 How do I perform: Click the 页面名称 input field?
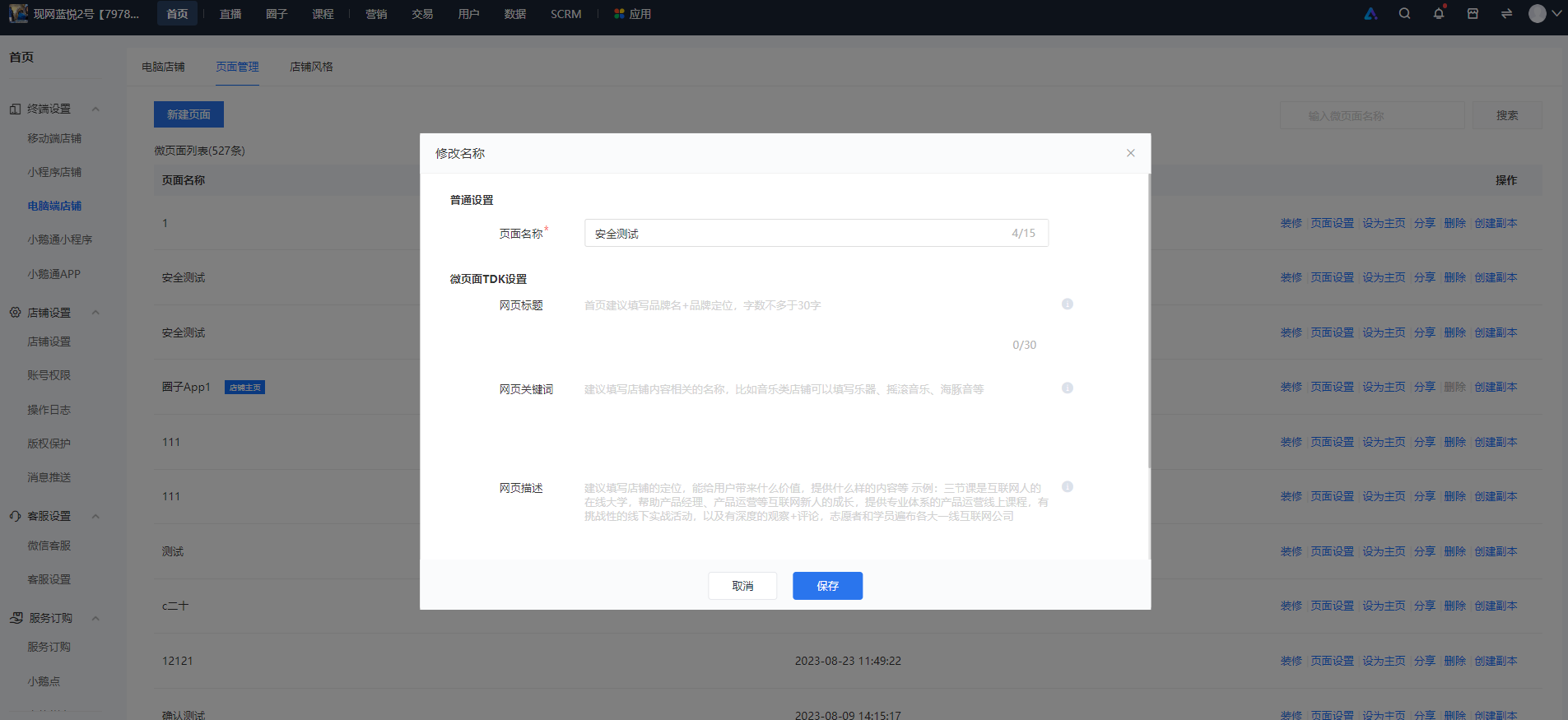(x=816, y=233)
